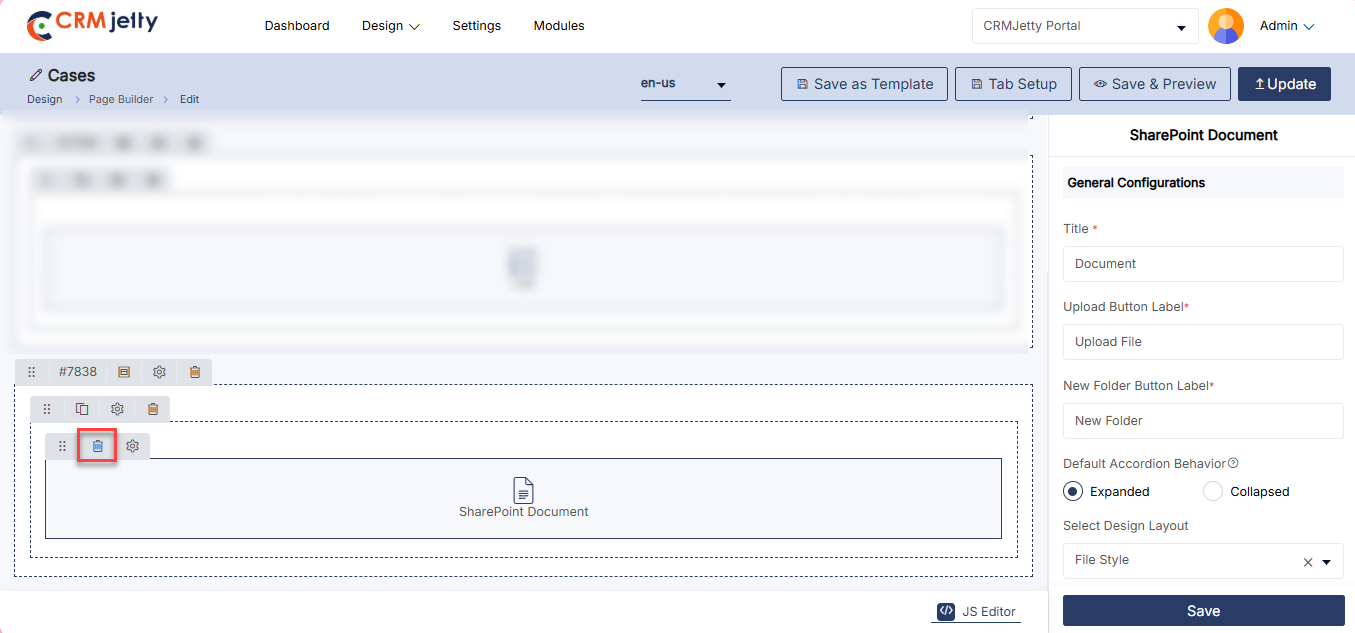Image resolution: width=1355 pixels, height=633 pixels.
Task: Click the duplicate column icon
Action: [x=82, y=409]
